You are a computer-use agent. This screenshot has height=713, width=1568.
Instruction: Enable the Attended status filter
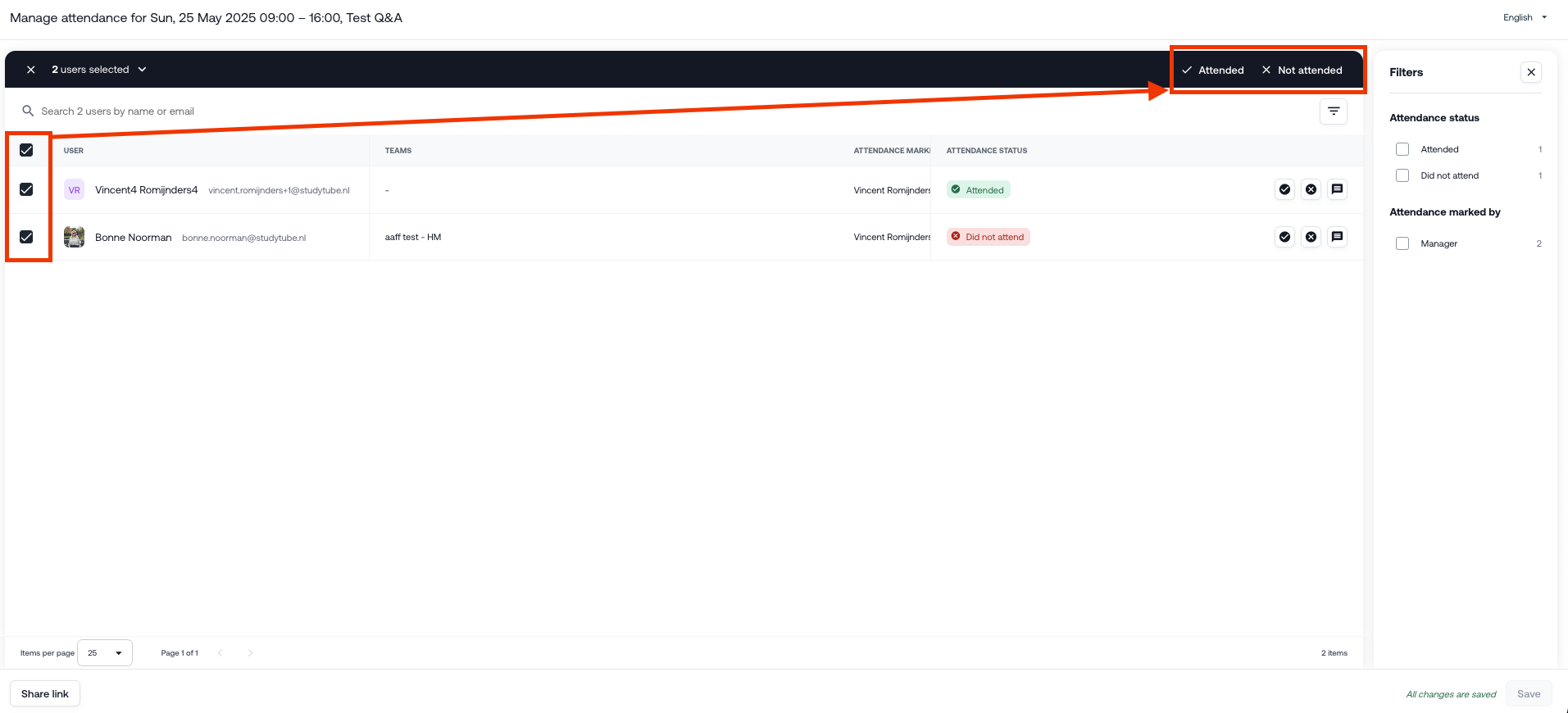click(1402, 149)
